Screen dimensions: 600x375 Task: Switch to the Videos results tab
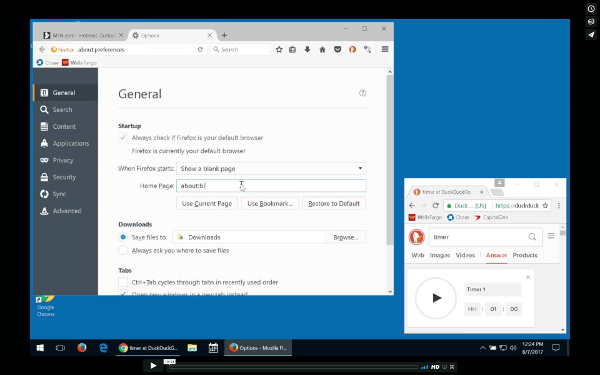point(465,255)
